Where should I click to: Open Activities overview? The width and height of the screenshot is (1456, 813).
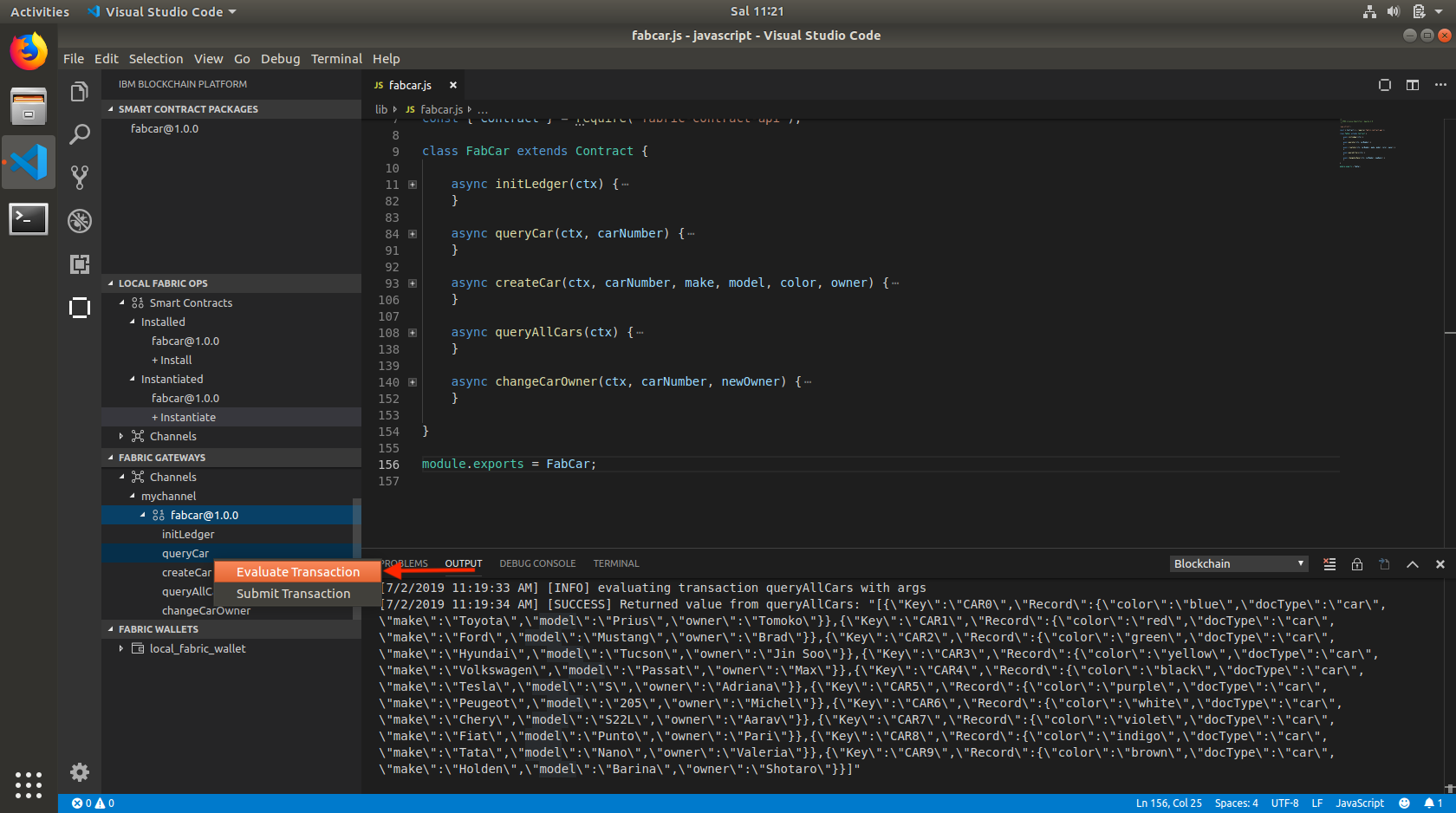point(40,11)
